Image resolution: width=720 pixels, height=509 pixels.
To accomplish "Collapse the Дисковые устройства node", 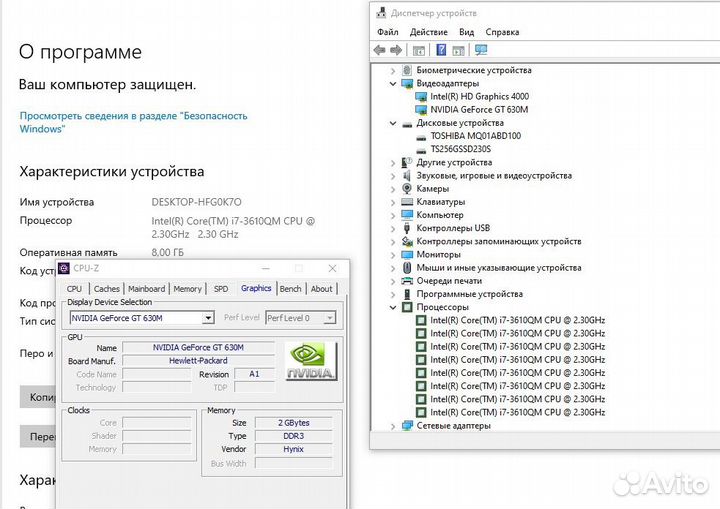I will [x=393, y=123].
